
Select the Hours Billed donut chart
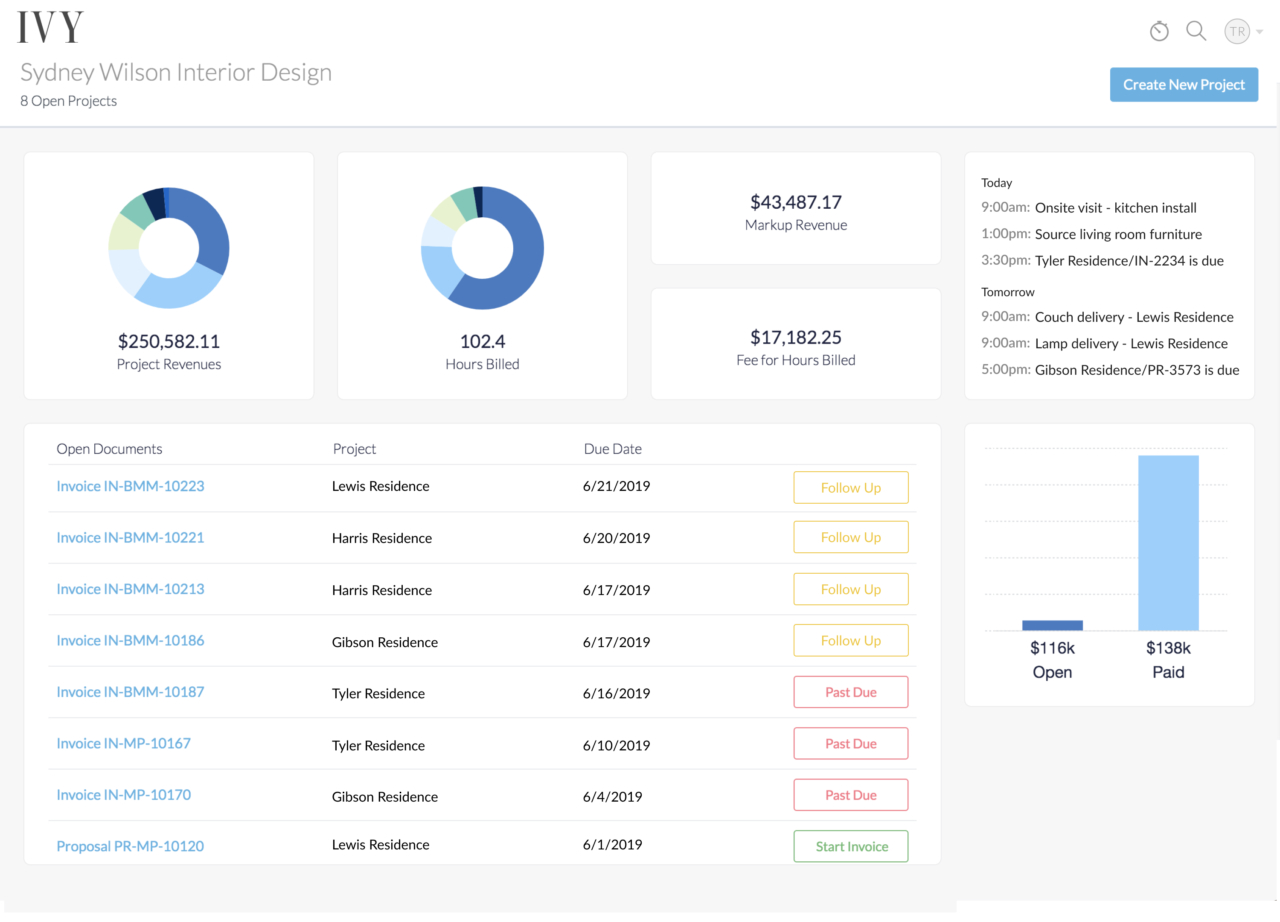click(482, 247)
